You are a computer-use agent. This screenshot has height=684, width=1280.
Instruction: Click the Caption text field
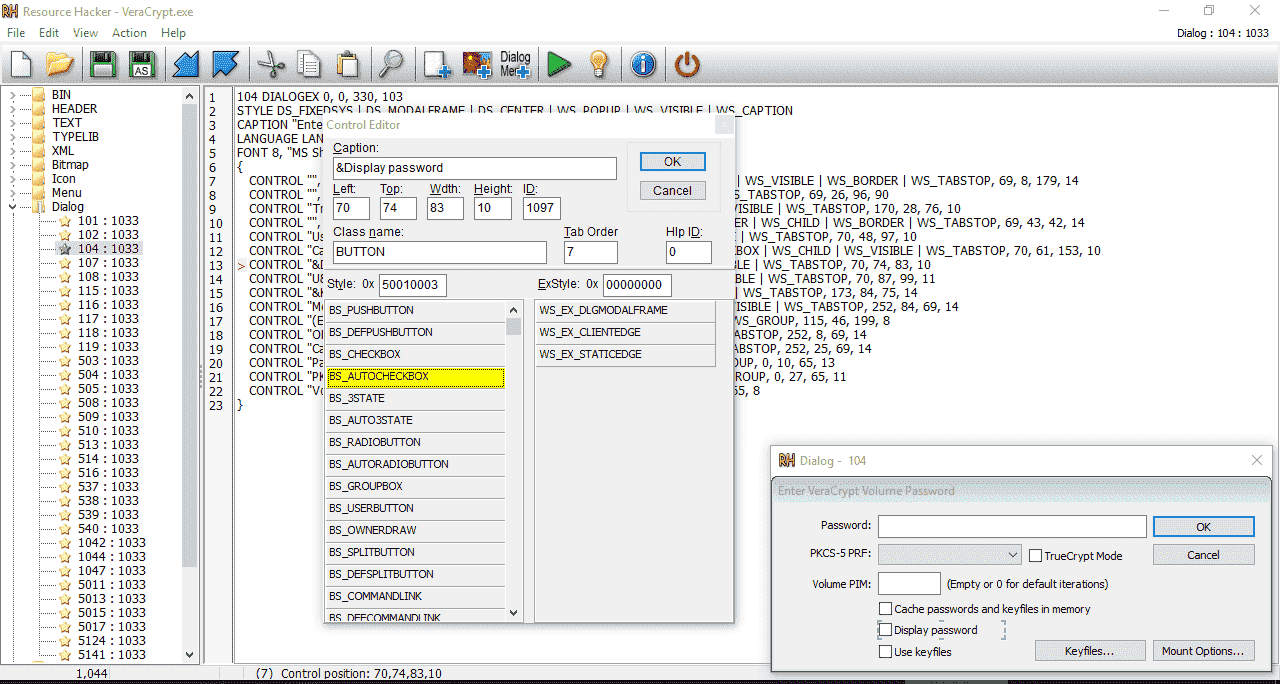point(474,168)
